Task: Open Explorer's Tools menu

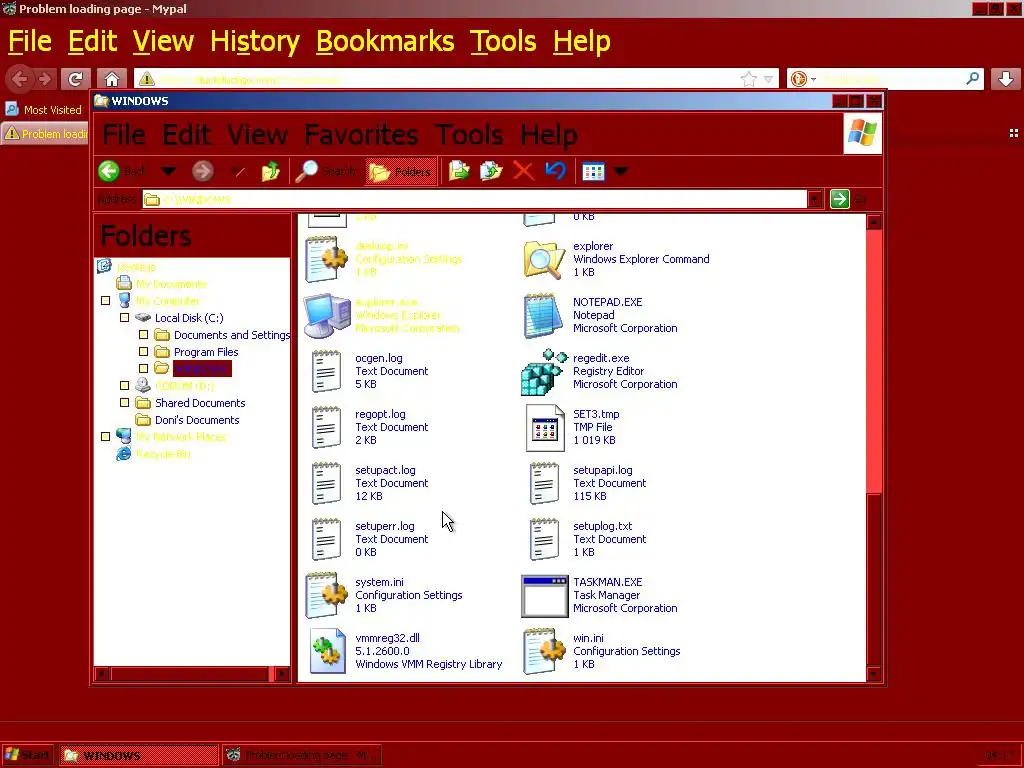Action: click(469, 135)
